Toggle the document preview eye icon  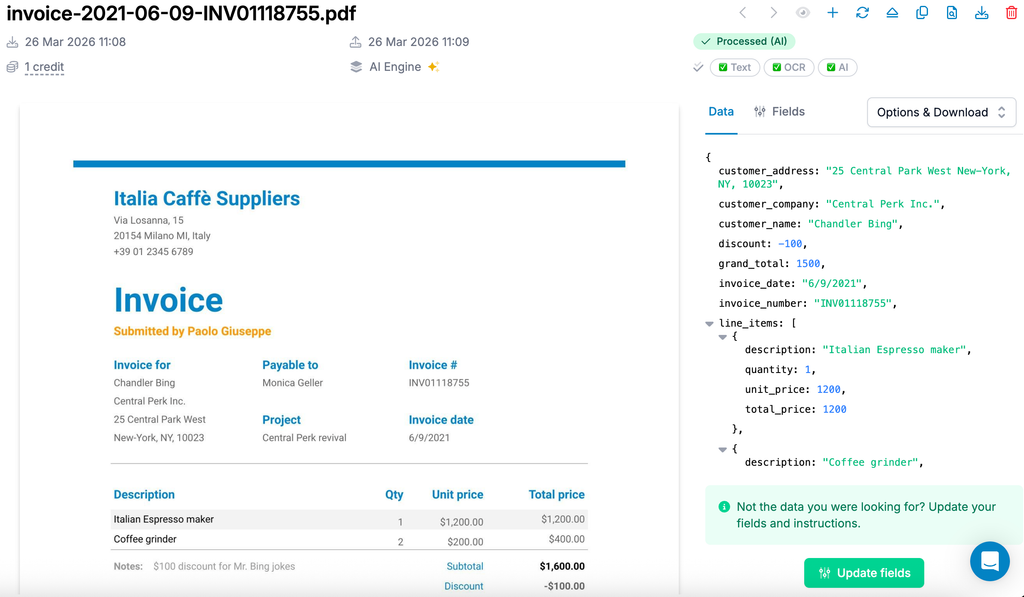pyautogui.click(x=803, y=13)
